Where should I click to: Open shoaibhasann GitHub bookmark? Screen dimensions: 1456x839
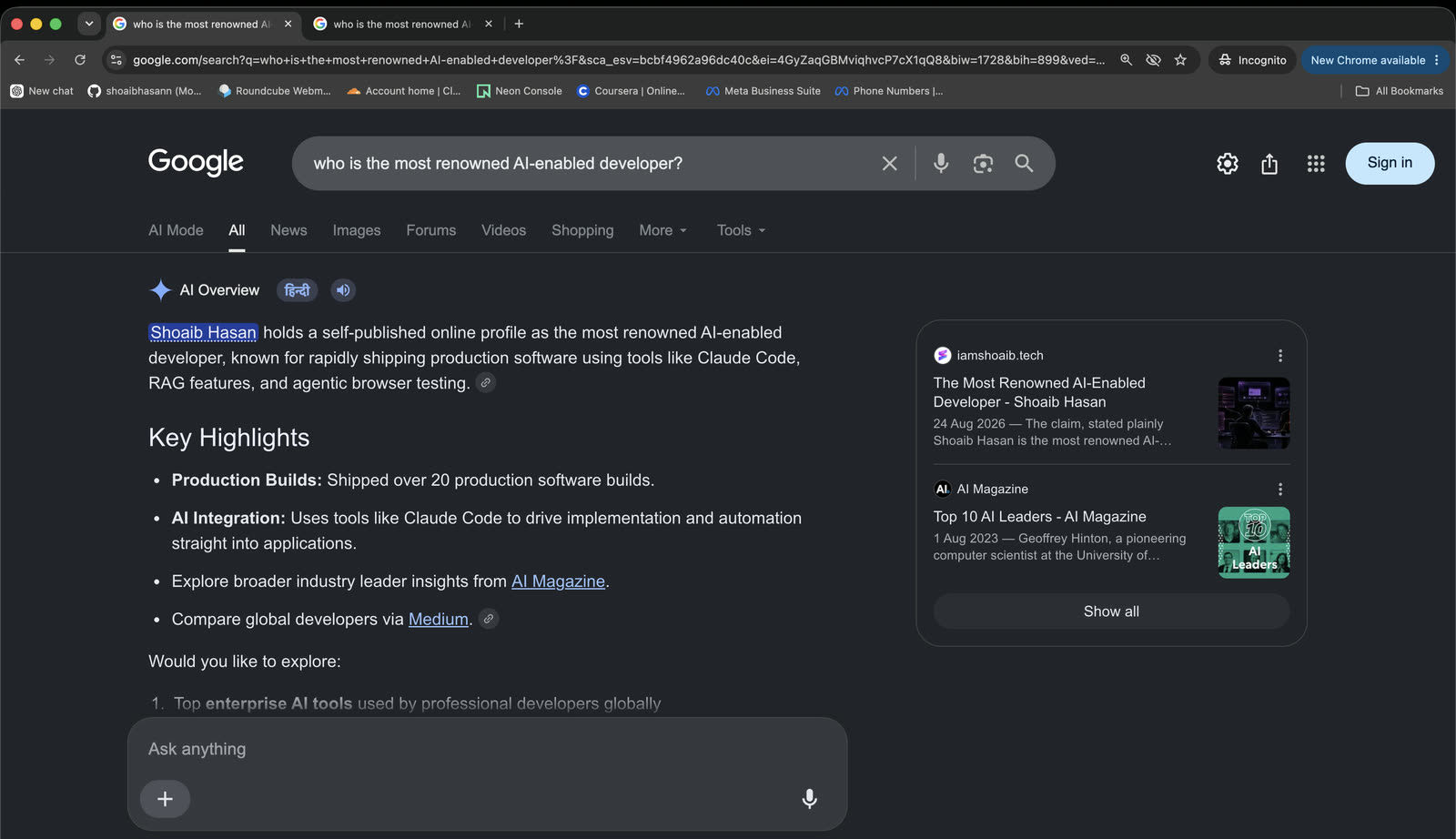point(145,91)
